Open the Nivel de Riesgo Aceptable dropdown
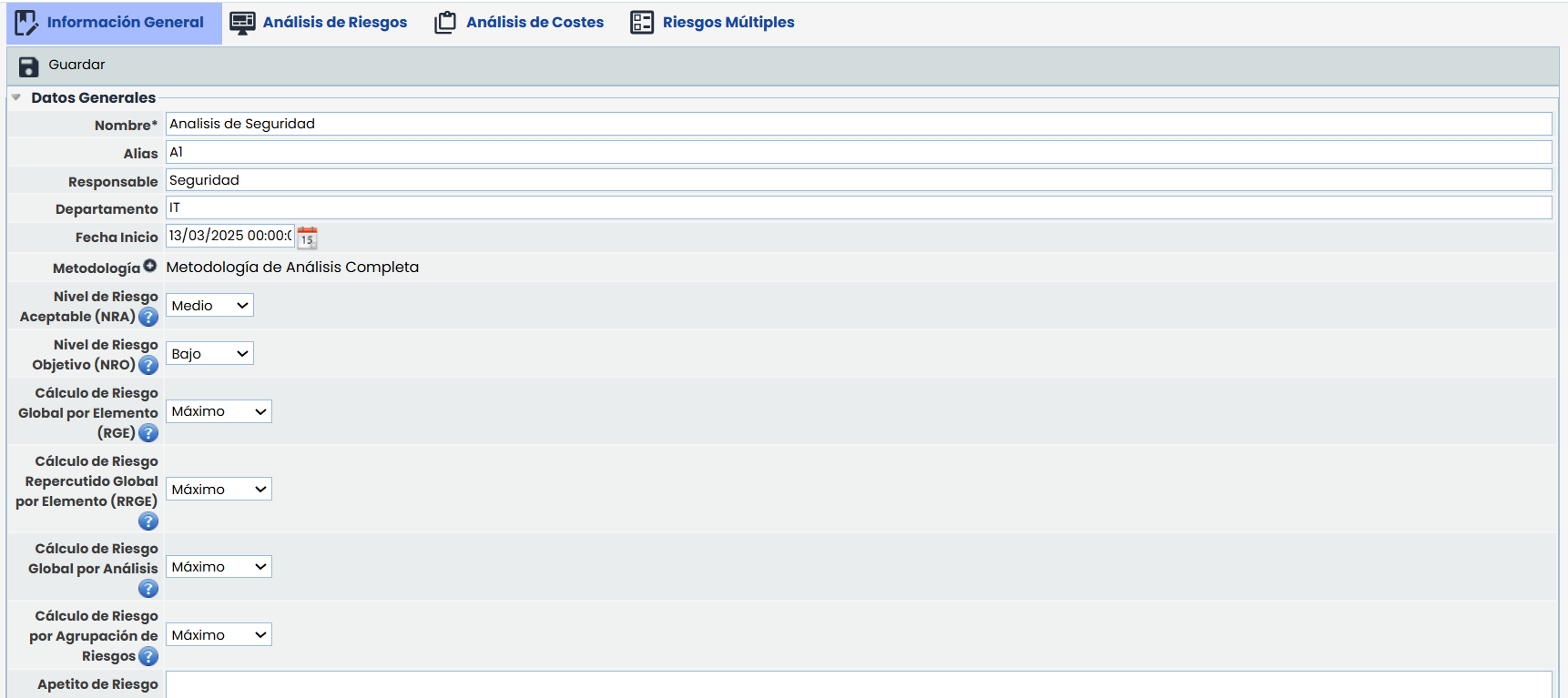The height and width of the screenshot is (698, 1568). pyautogui.click(x=209, y=306)
